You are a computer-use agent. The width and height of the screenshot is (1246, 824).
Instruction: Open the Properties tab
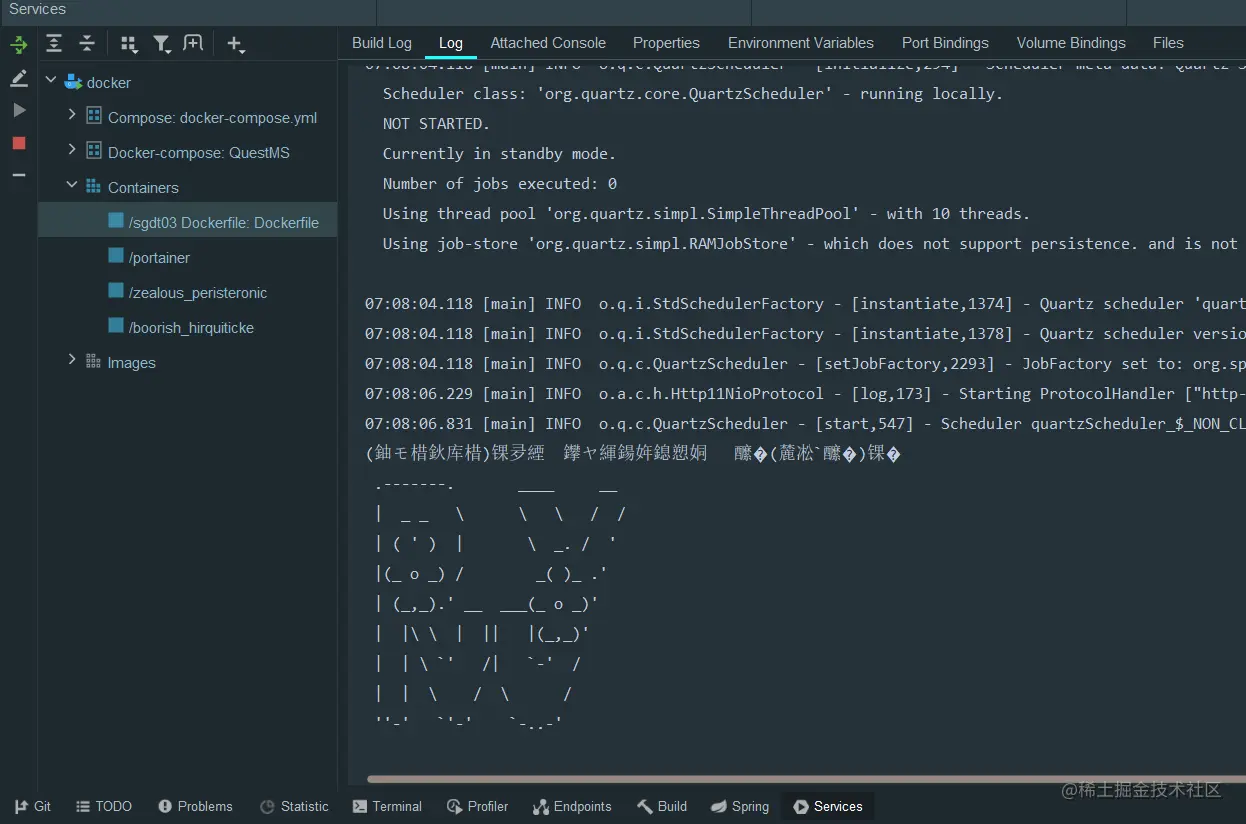point(666,43)
